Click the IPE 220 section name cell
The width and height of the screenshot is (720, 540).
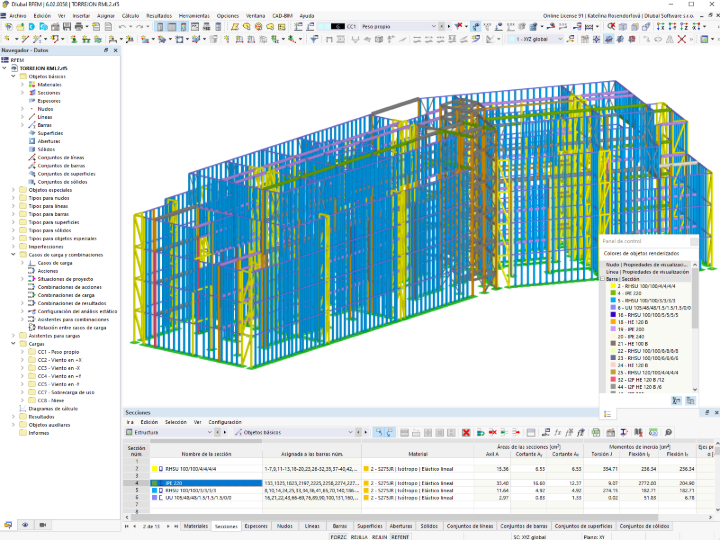[206, 483]
